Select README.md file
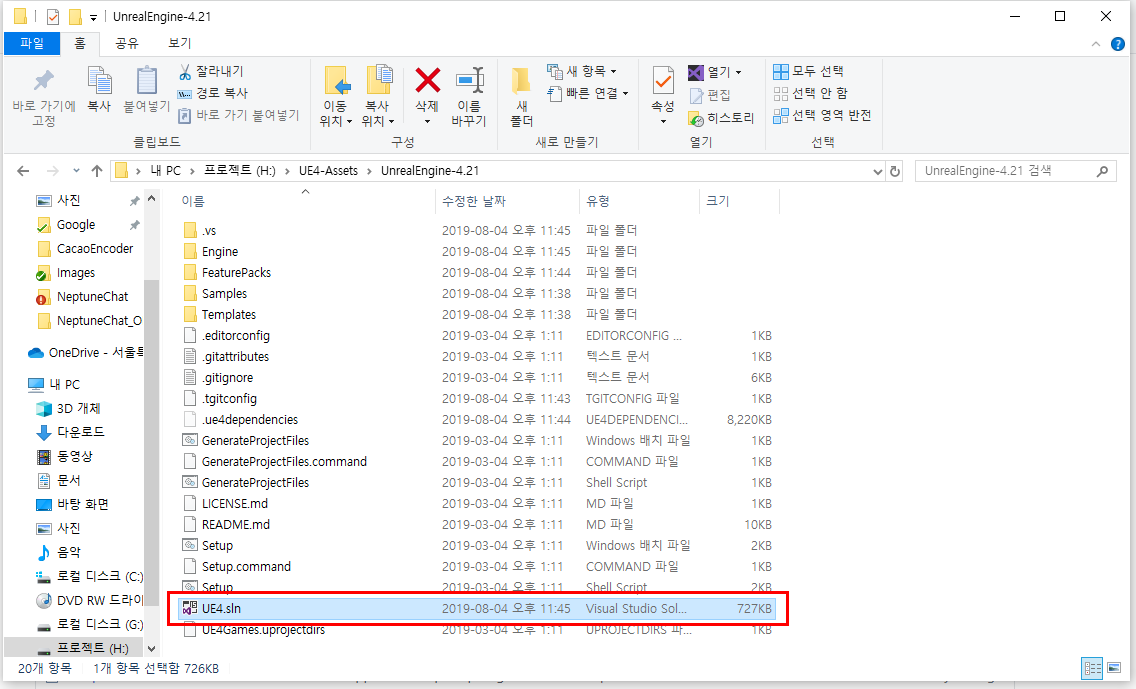The height and width of the screenshot is (689, 1136). [x=227, y=525]
